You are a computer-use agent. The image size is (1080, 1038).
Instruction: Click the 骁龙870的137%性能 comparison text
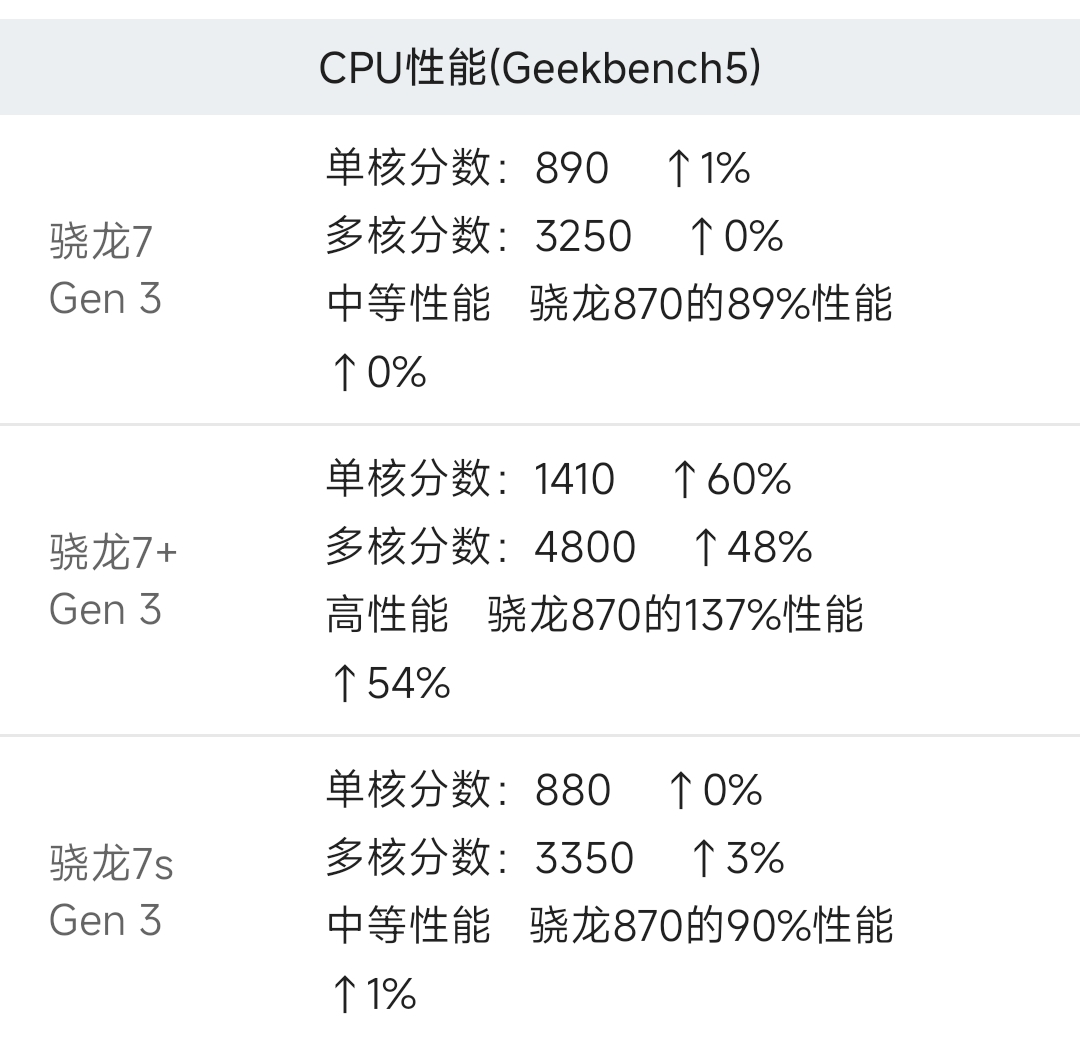675,615
